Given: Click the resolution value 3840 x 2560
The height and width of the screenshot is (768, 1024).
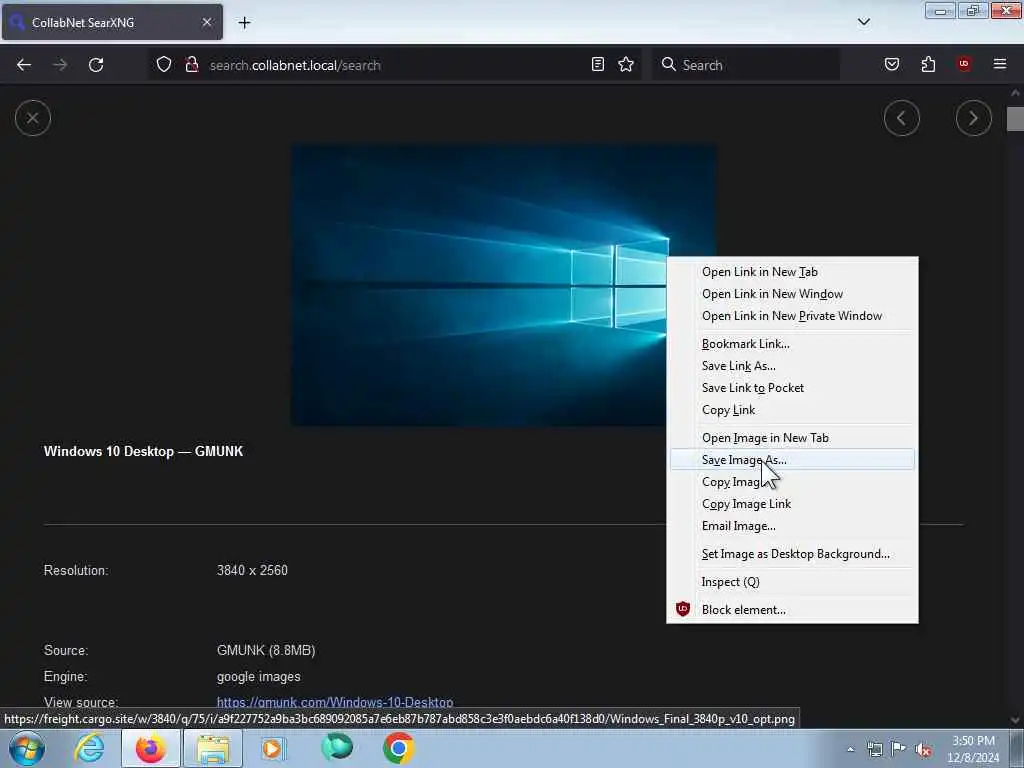Looking at the screenshot, I should tap(252, 570).
